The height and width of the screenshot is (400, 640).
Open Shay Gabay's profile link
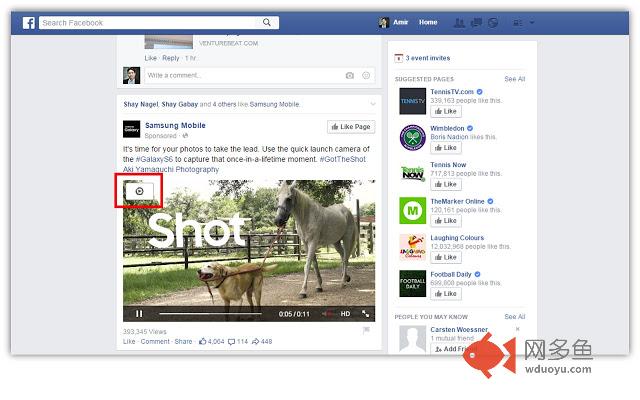coord(180,104)
